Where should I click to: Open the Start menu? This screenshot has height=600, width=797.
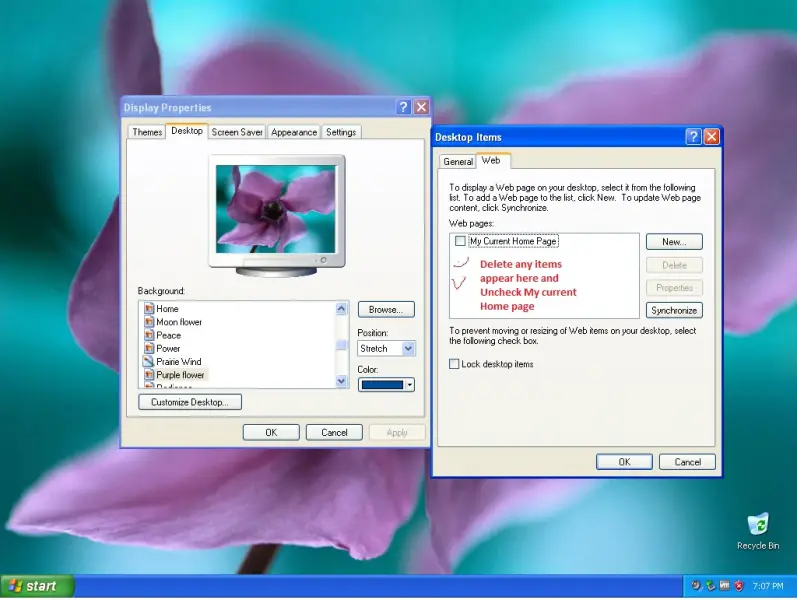coord(37,586)
